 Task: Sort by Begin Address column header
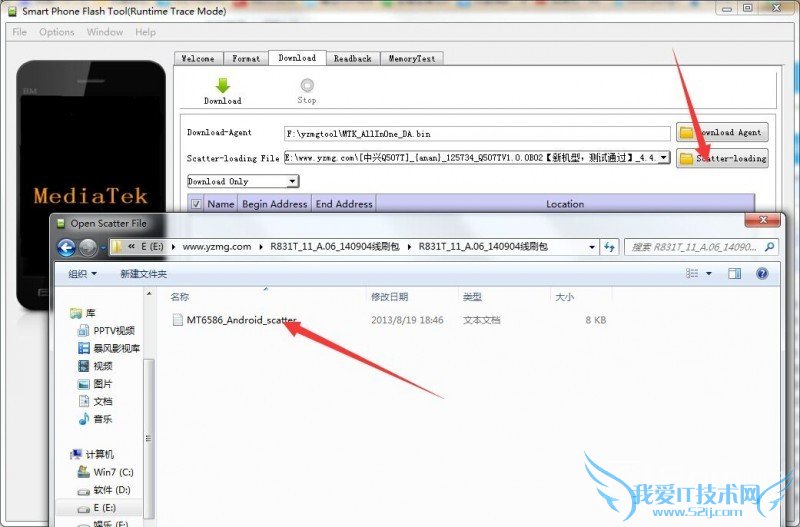click(x=274, y=204)
